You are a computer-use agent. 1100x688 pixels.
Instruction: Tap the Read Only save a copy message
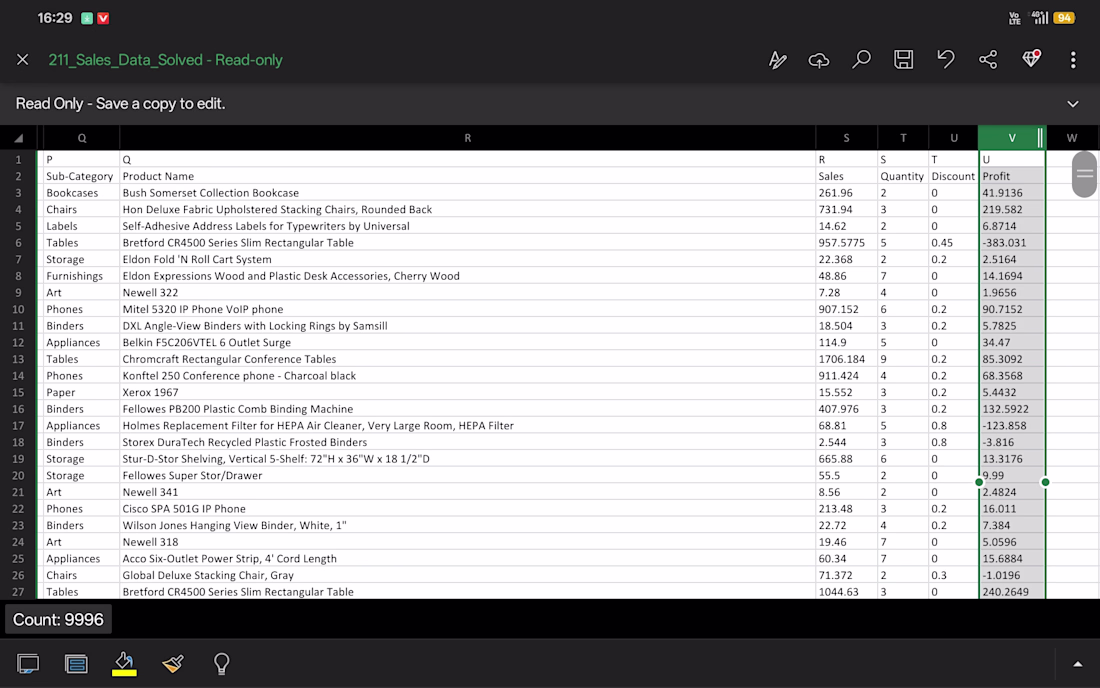tap(121, 104)
